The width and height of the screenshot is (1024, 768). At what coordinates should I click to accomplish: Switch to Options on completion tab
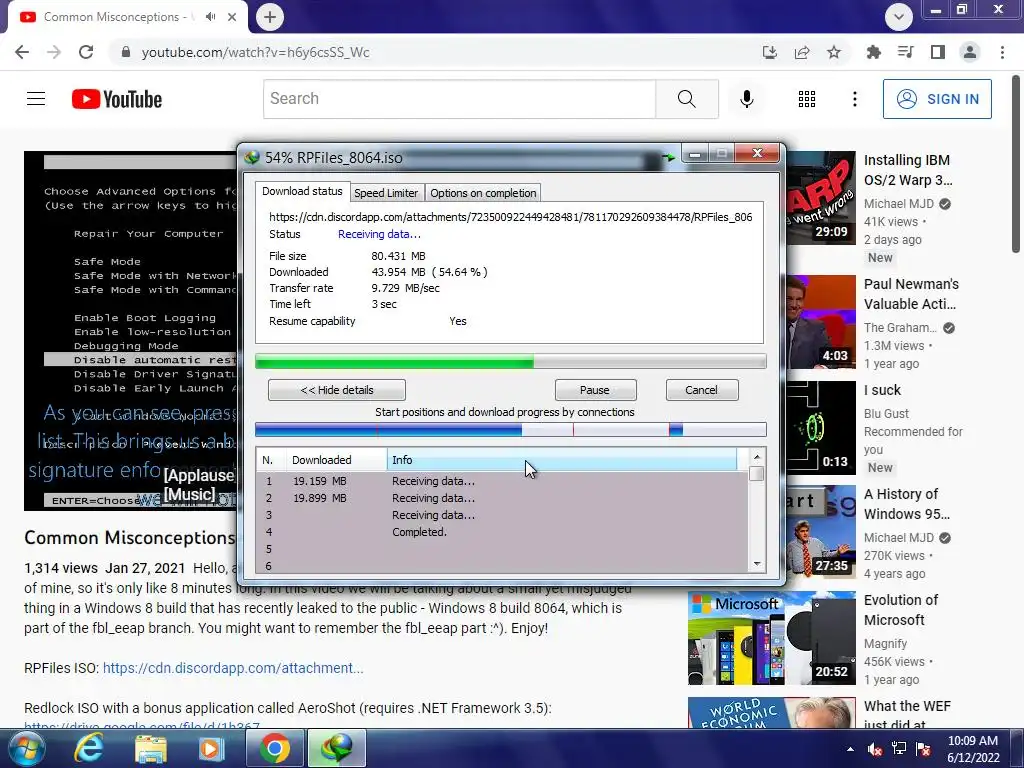[483, 193]
